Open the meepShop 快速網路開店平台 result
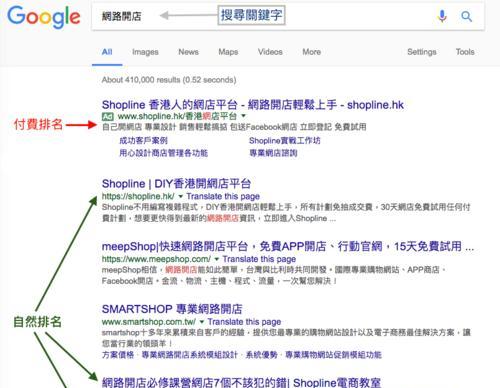Viewport: 500px width, 388px height. point(288,247)
